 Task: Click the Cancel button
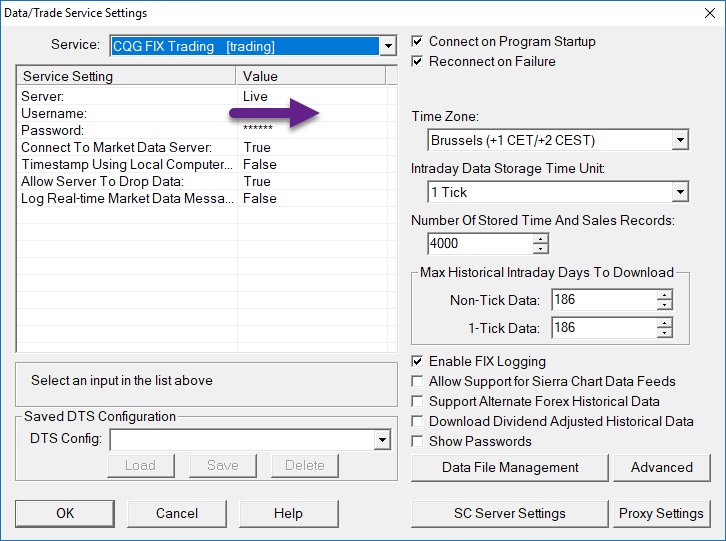click(x=177, y=513)
